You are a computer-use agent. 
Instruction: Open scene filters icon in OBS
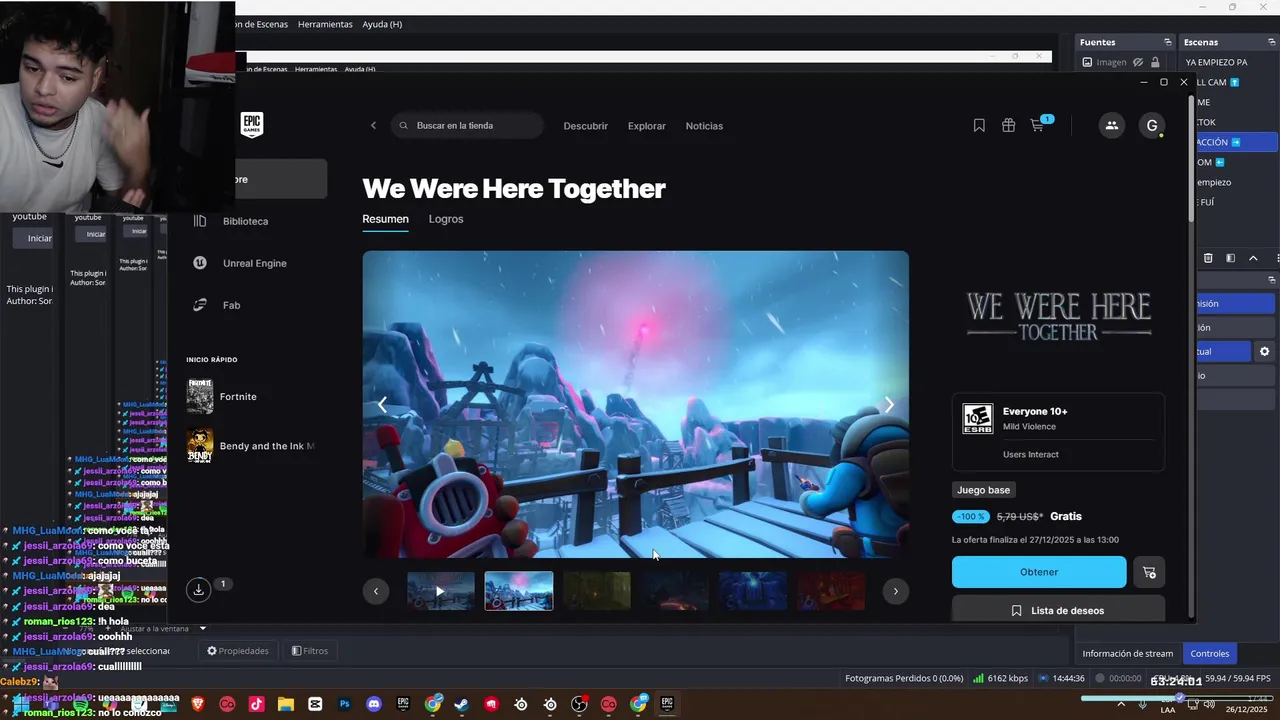pyautogui.click(x=1230, y=258)
